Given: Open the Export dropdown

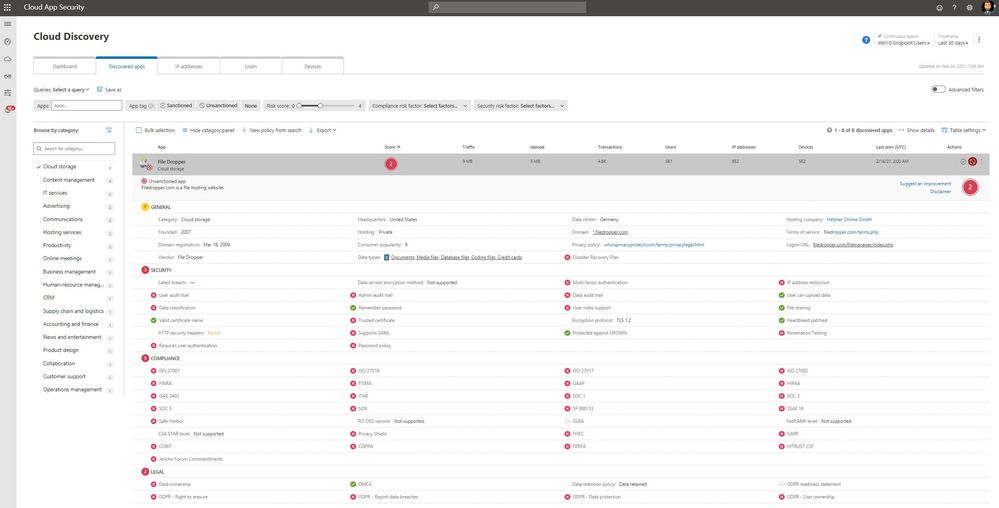Looking at the screenshot, I should (x=322, y=130).
